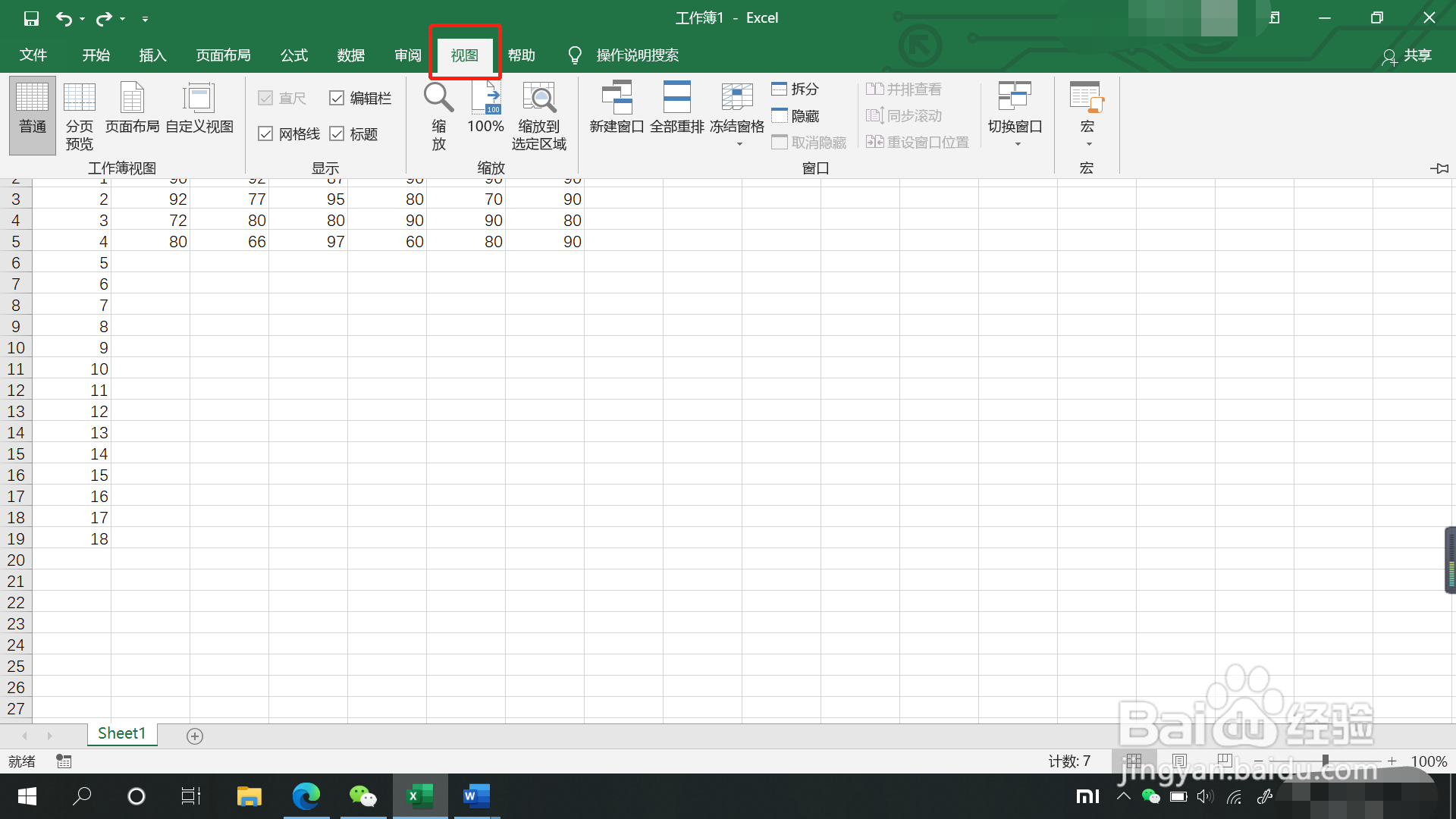Click the Share (共享) button
Viewport: 1456px width, 819px height.
click(1407, 55)
